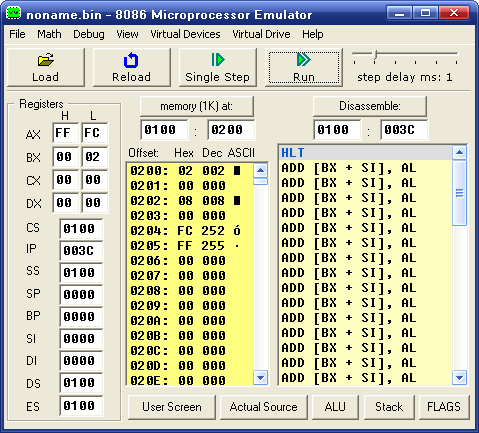Click the BP register field
This screenshot has width=479, height=433.
coord(81,317)
